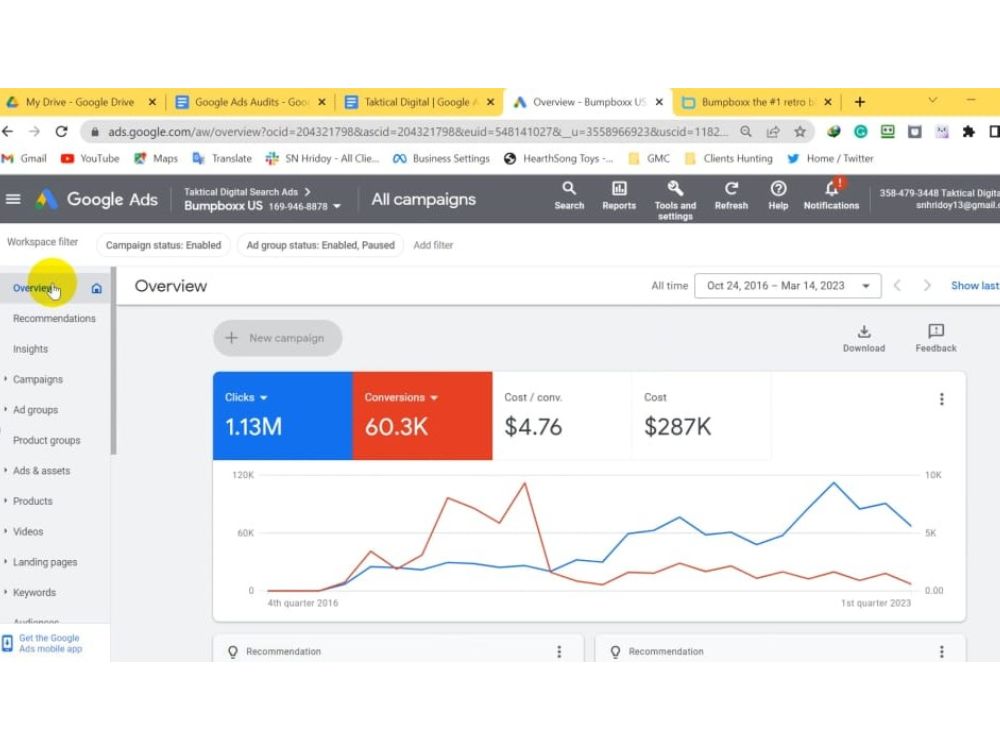Image resolution: width=1000 pixels, height=750 pixels.
Task: Open the three-dot menu of metrics card
Action: [941, 399]
